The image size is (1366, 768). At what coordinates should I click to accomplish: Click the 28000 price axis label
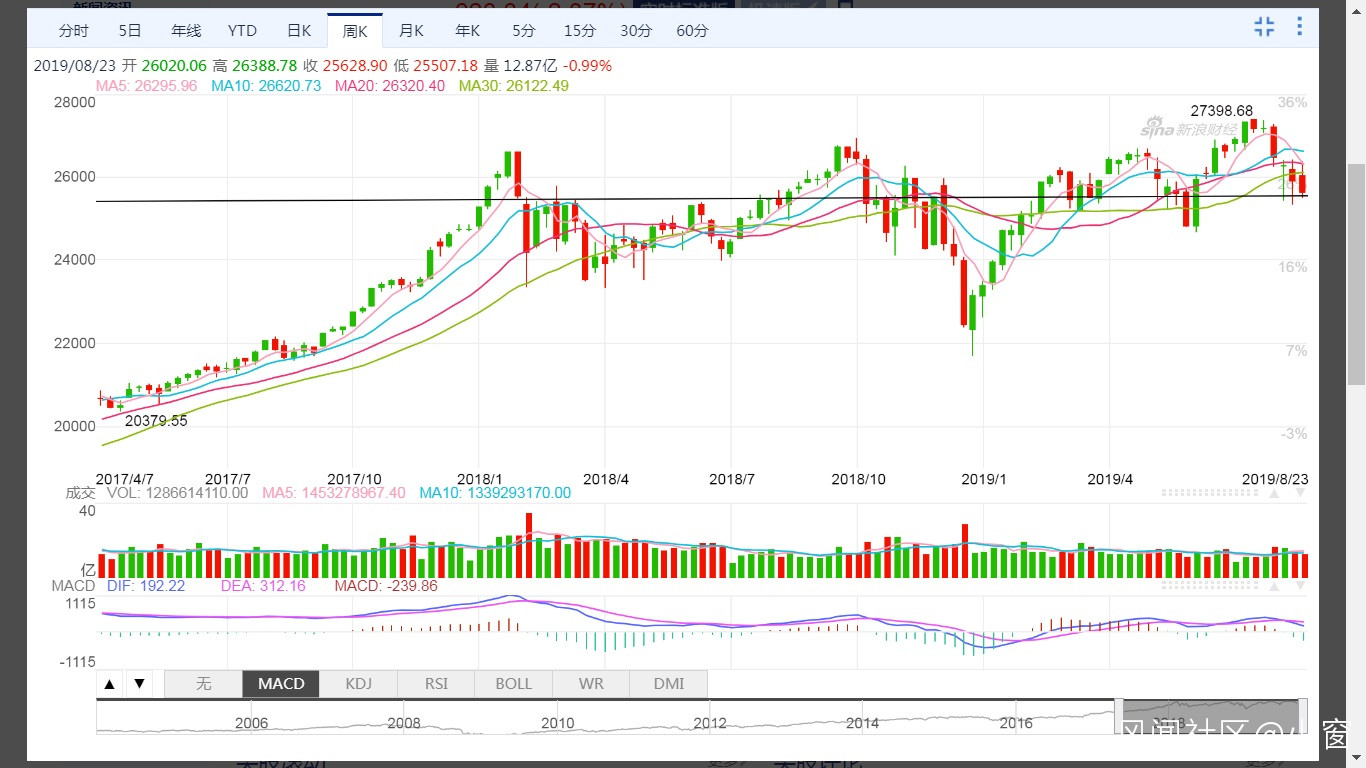75,103
